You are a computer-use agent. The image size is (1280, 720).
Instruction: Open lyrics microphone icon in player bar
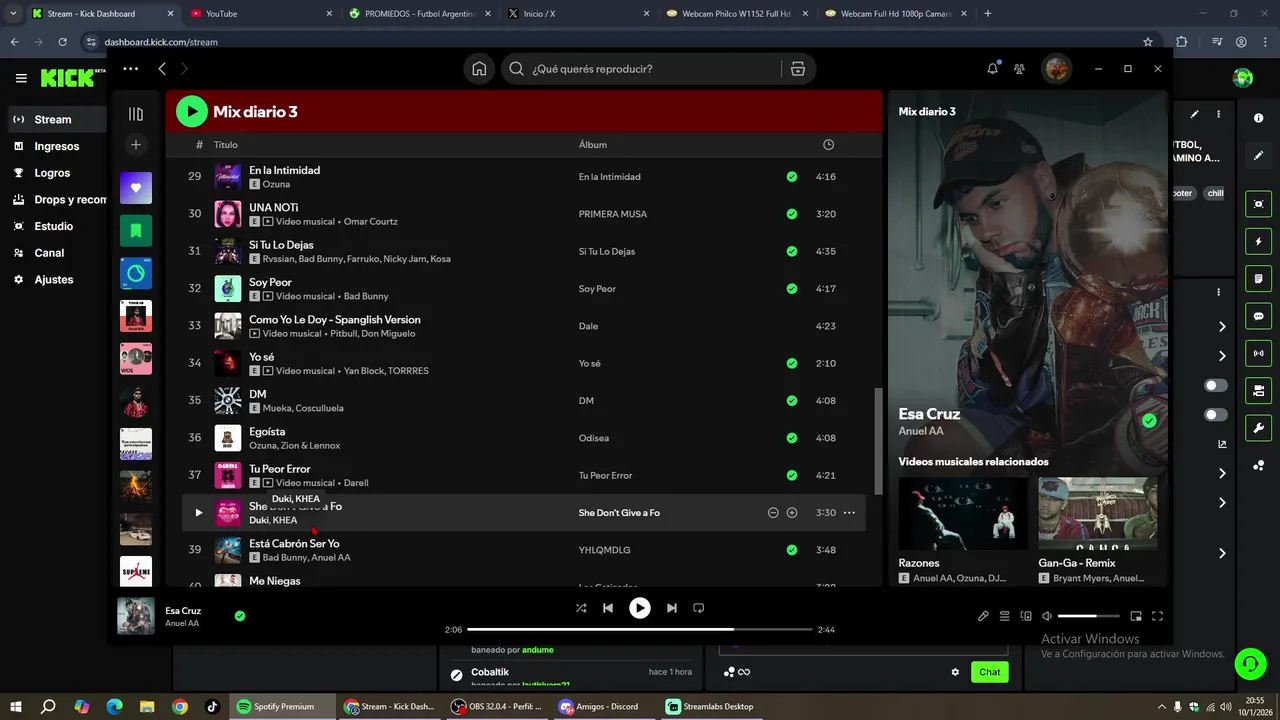point(983,616)
